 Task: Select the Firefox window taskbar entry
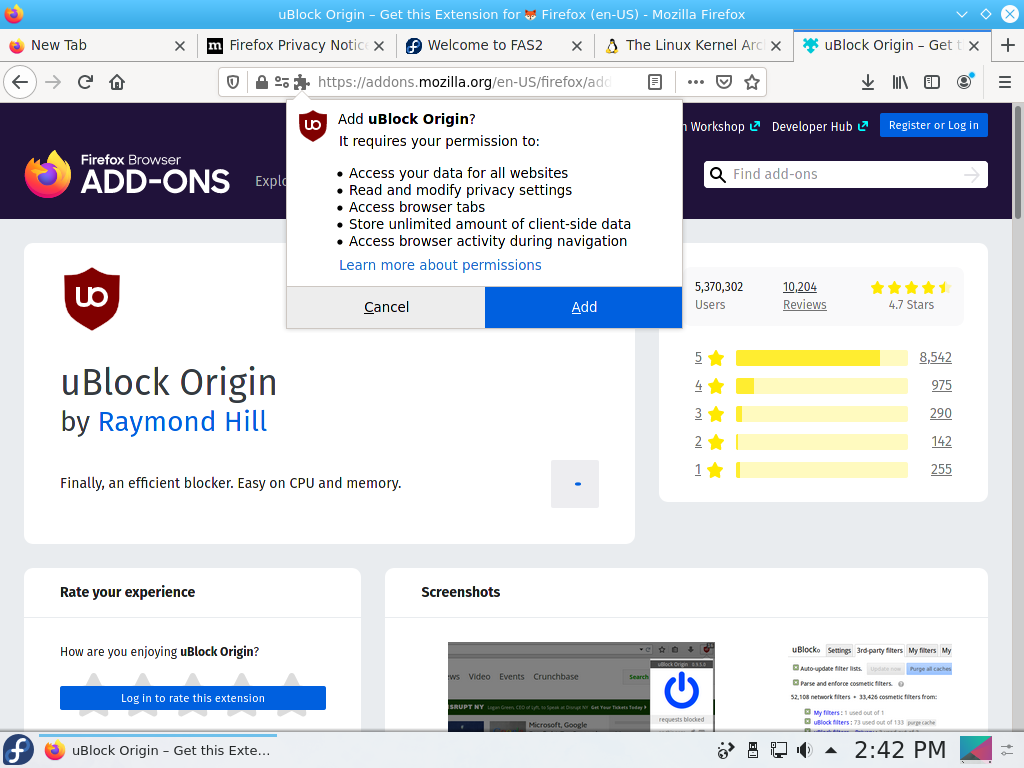157,750
